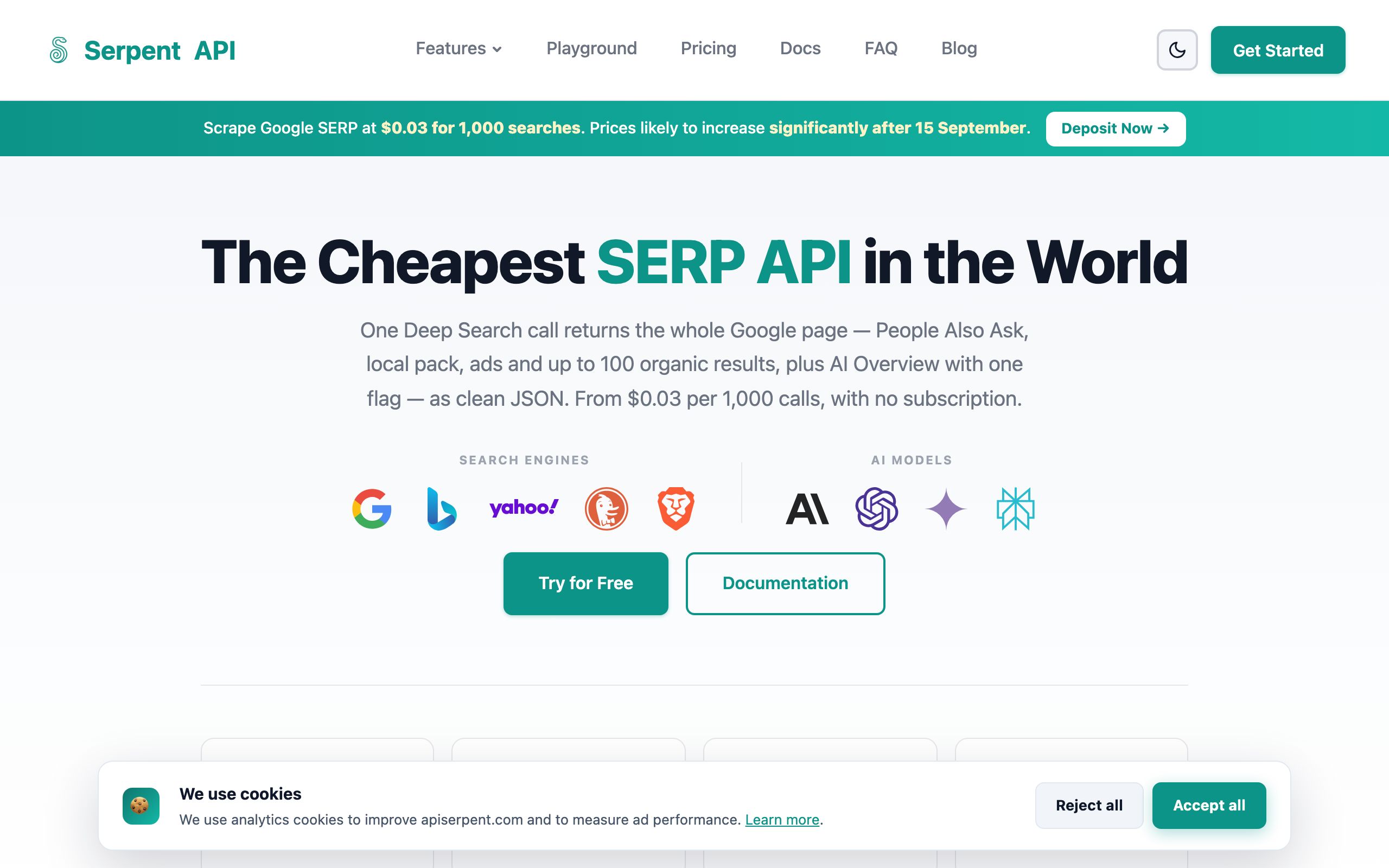Click the Get Started button
Image resolution: width=1389 pixels, height=868 pixels.
(1278, 50)
